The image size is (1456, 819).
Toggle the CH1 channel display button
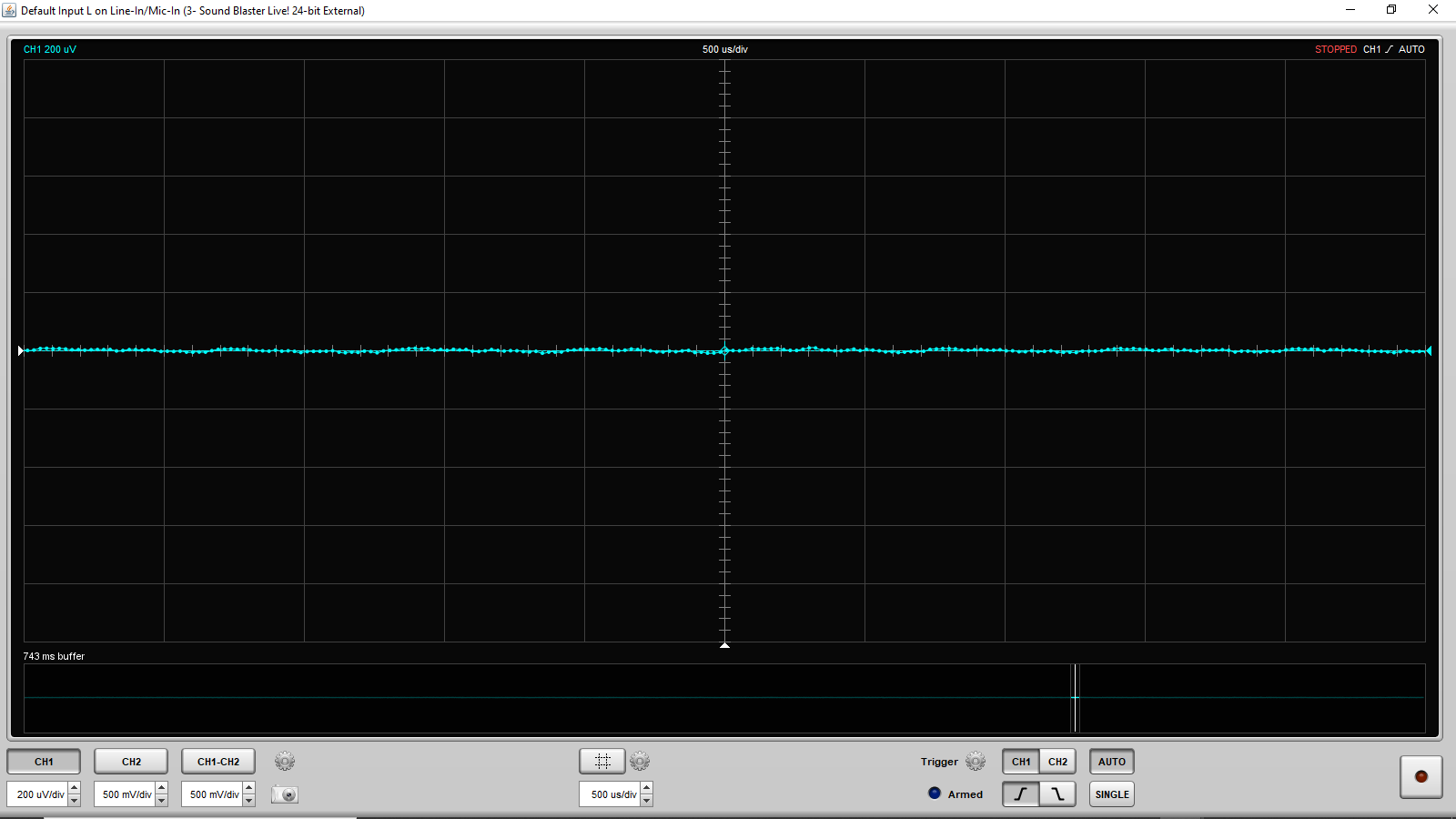coord(44,762)
